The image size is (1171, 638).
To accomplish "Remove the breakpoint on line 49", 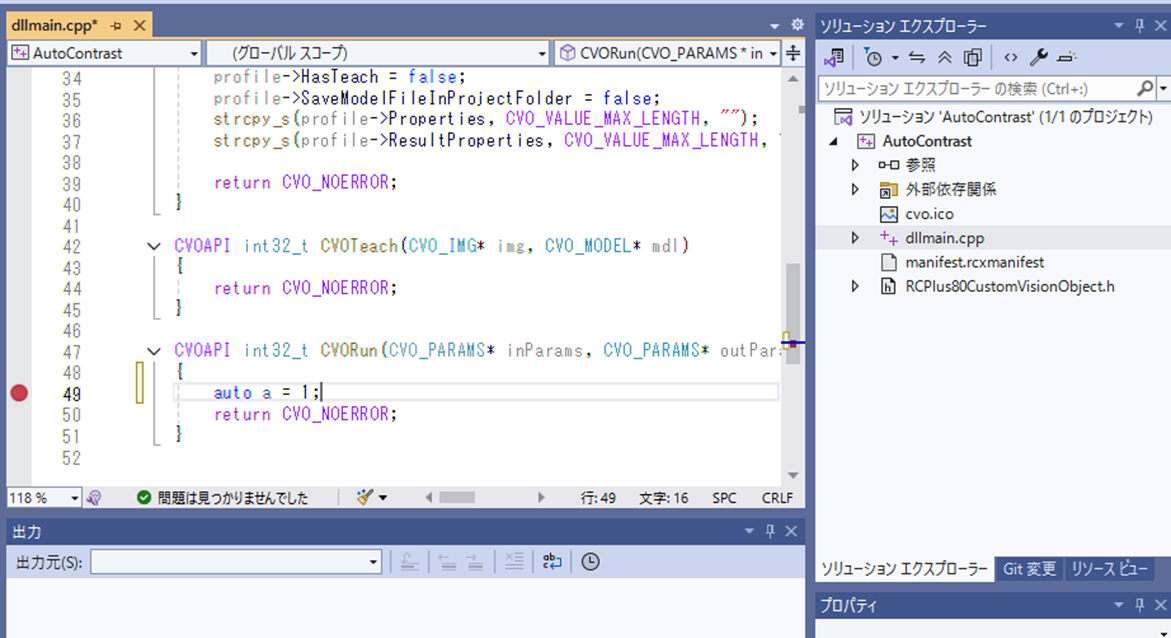I will pyautogui.click(x=18, y=393).
